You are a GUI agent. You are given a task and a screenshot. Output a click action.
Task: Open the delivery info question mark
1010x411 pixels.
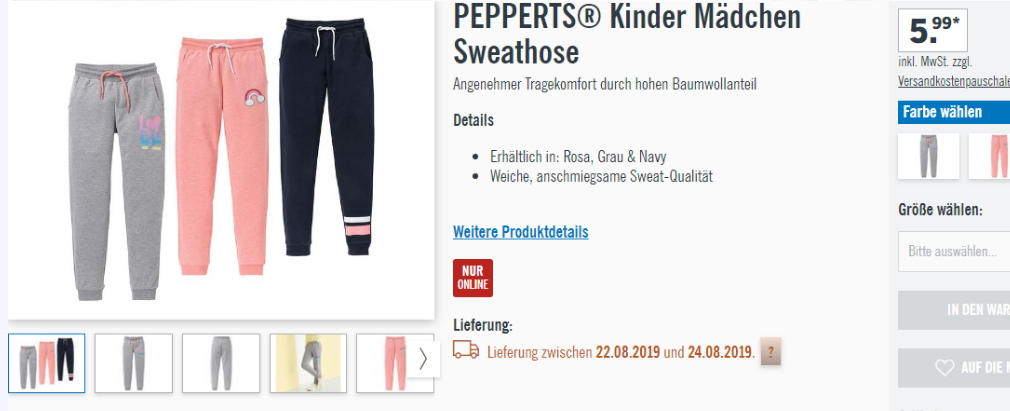coord(770,352)
